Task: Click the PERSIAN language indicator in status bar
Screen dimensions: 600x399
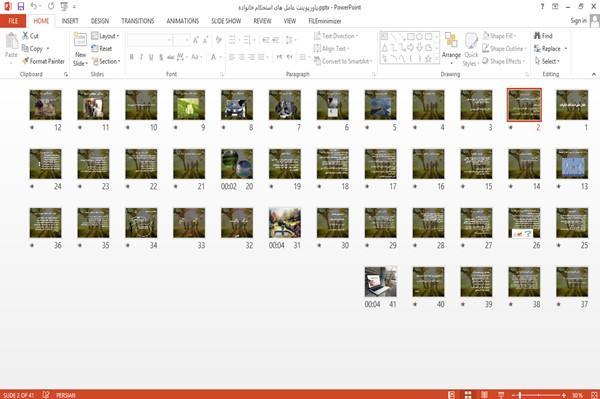Action: (66, 395)
